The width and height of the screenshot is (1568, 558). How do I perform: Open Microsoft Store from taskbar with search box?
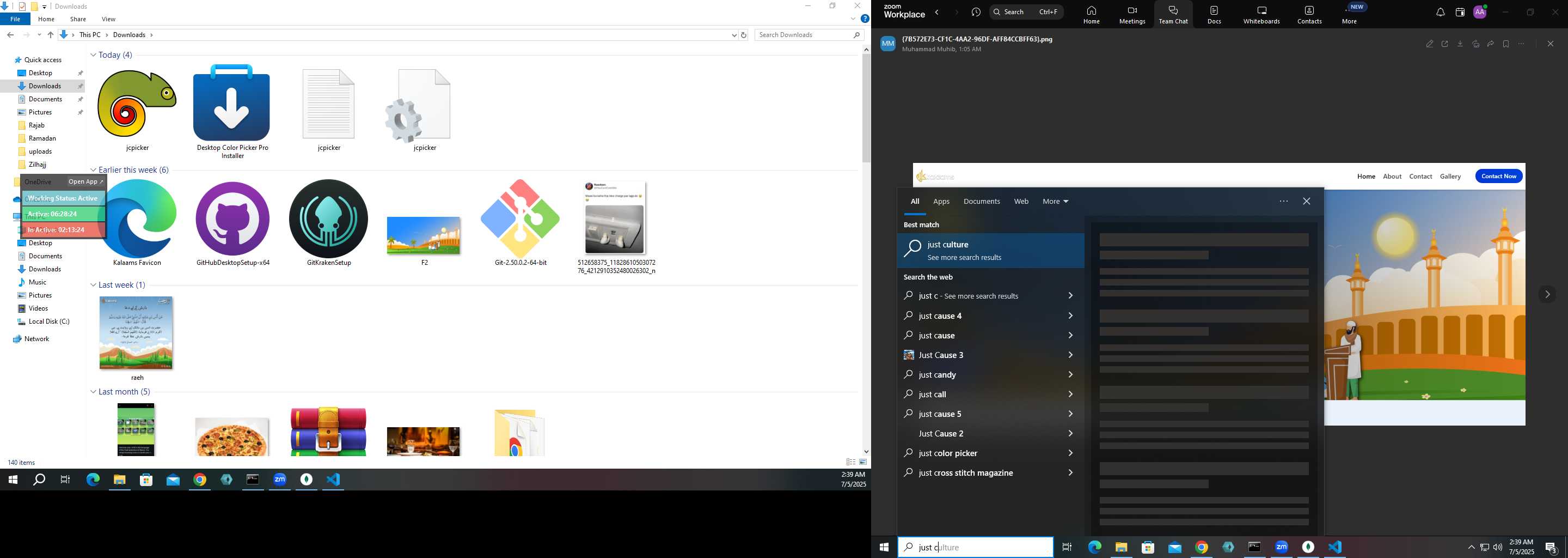pos(1148,547)
